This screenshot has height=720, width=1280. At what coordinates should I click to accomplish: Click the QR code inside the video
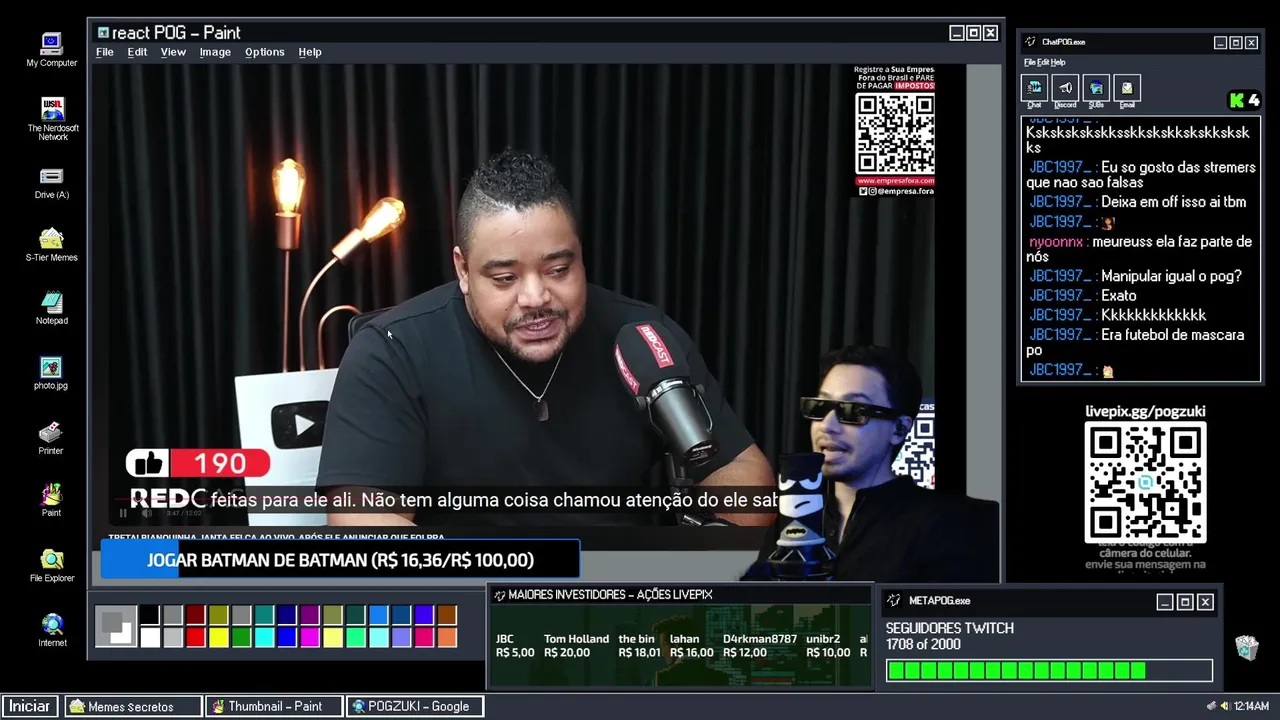point(895,134)
